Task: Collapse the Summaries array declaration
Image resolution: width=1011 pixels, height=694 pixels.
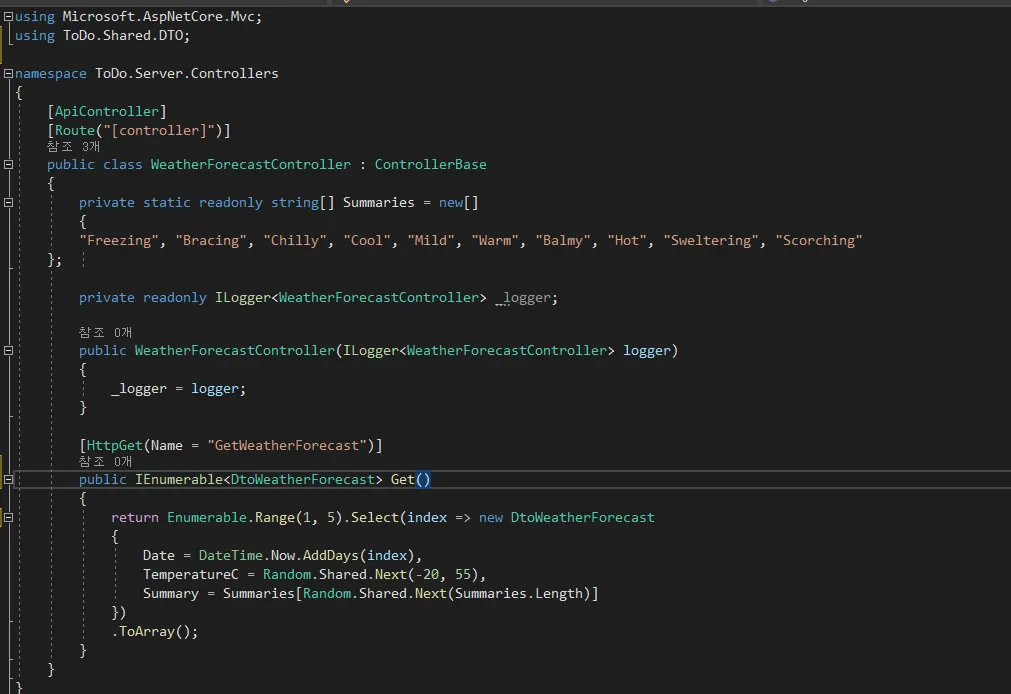Action: tap(8, 203)
